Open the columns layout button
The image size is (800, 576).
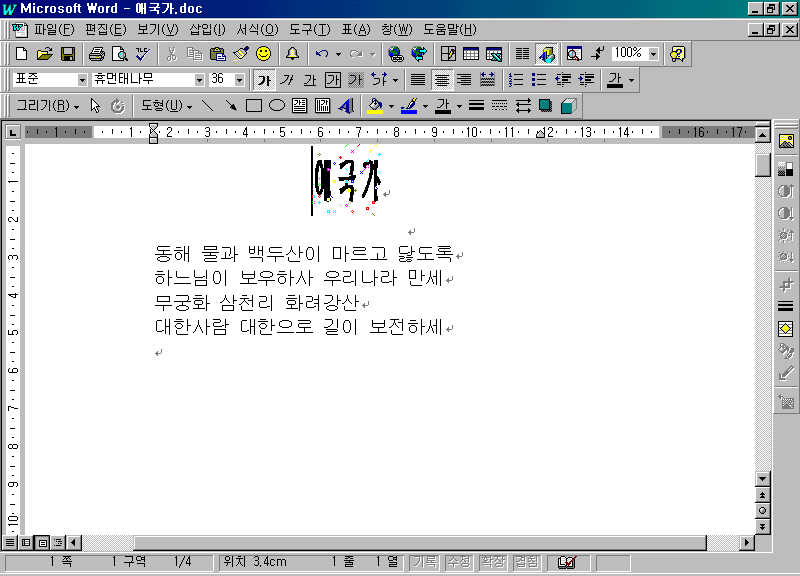click(522, 54)
